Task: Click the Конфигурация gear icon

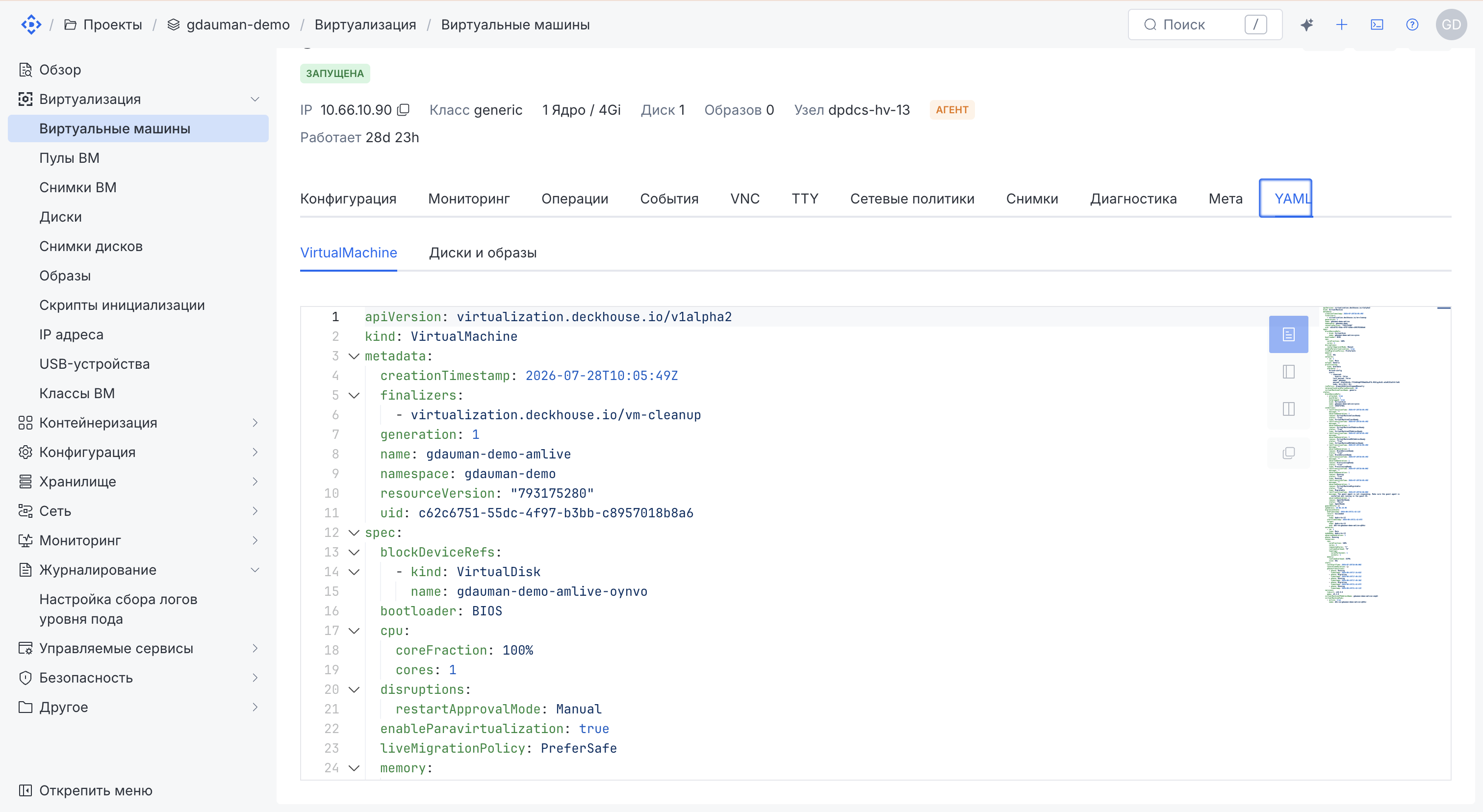Action: pyautogui.click(x=26, y=452)
